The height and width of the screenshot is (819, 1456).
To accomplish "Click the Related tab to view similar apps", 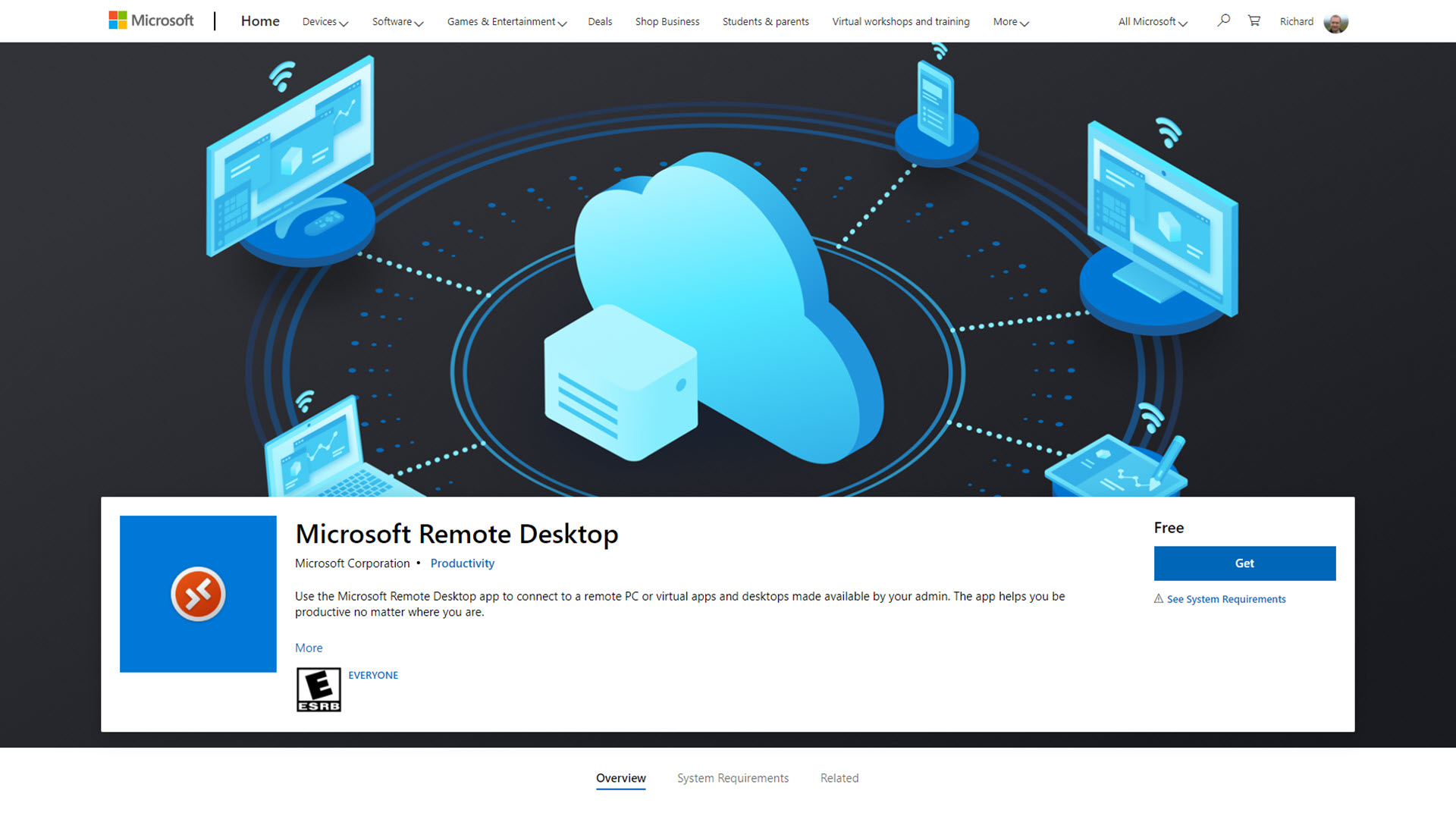I will pos(839,777).
